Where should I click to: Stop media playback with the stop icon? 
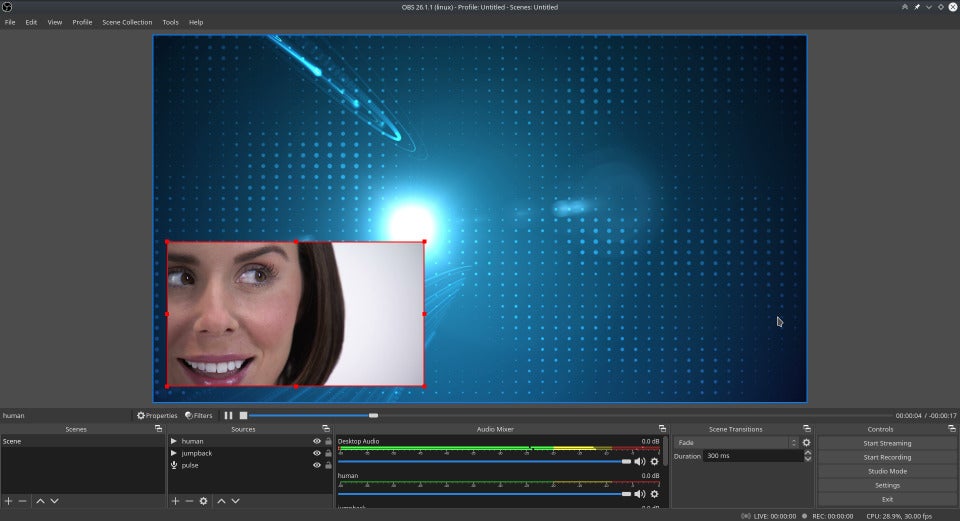click(x=242, y=415)
